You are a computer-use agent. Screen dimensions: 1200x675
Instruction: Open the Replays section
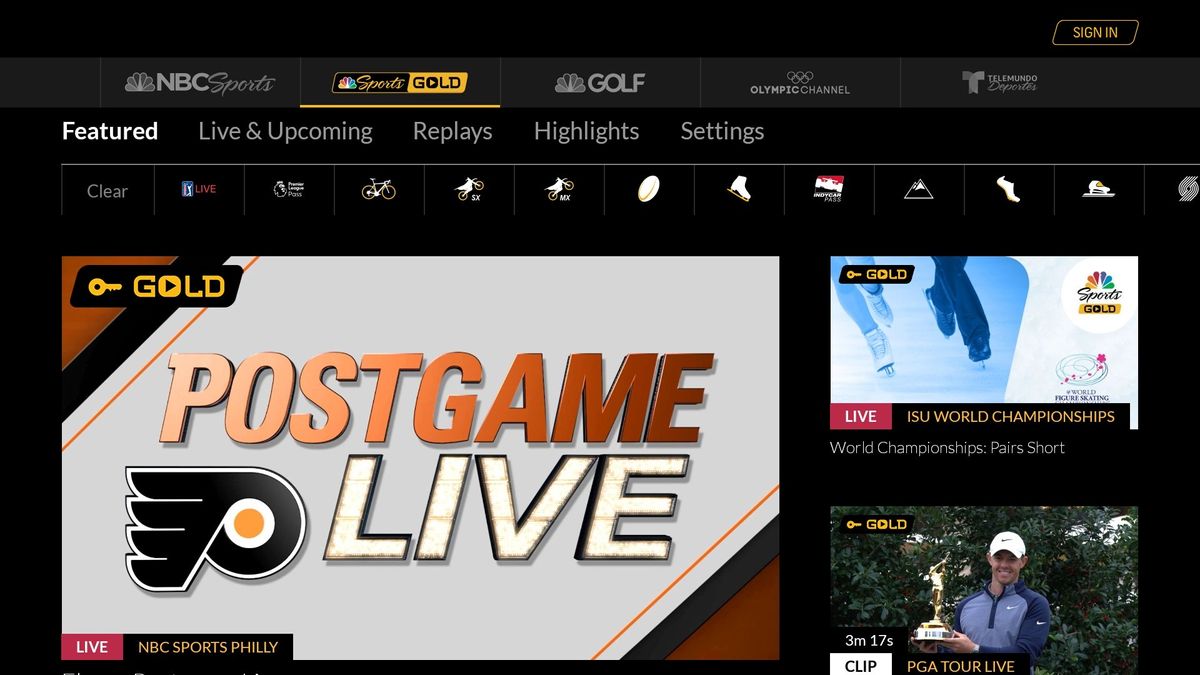tap(452, 131)
